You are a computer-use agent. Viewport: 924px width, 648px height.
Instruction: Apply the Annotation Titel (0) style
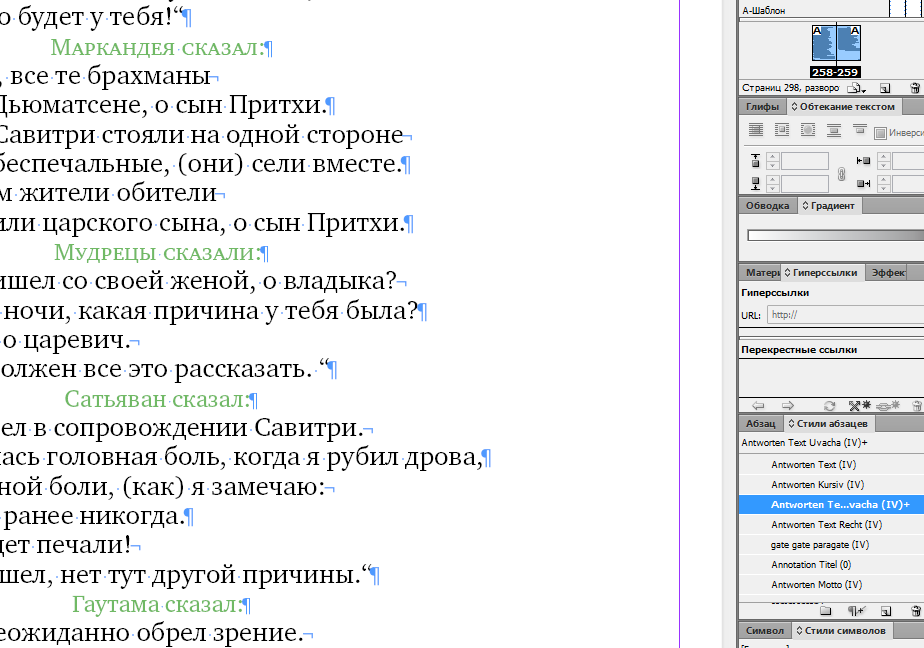pyautogui.click(x=831, y=565)
